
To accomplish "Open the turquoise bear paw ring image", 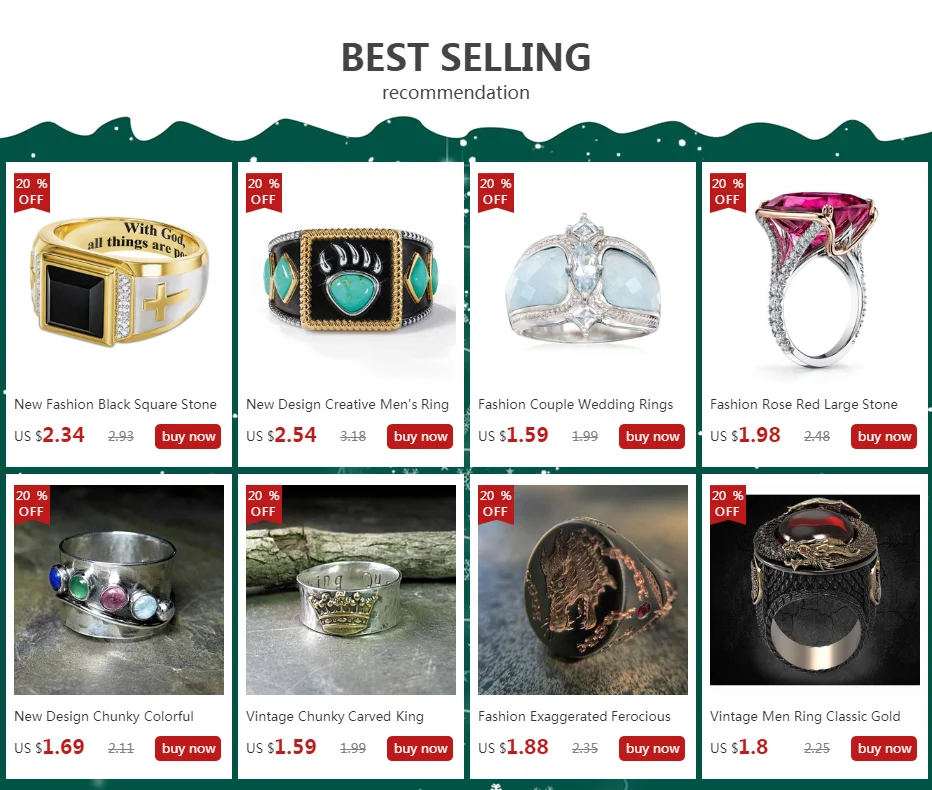I will (x=351, y=278).
